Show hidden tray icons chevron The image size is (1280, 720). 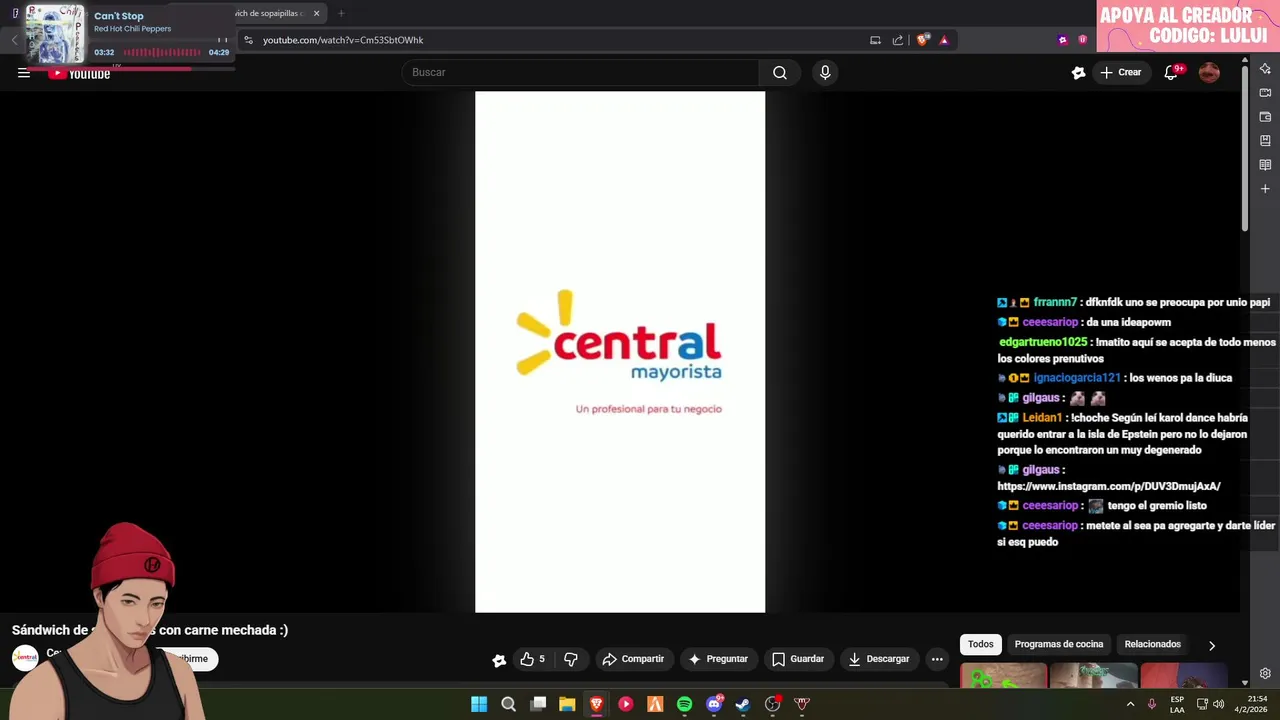[x=1131, y=704]
